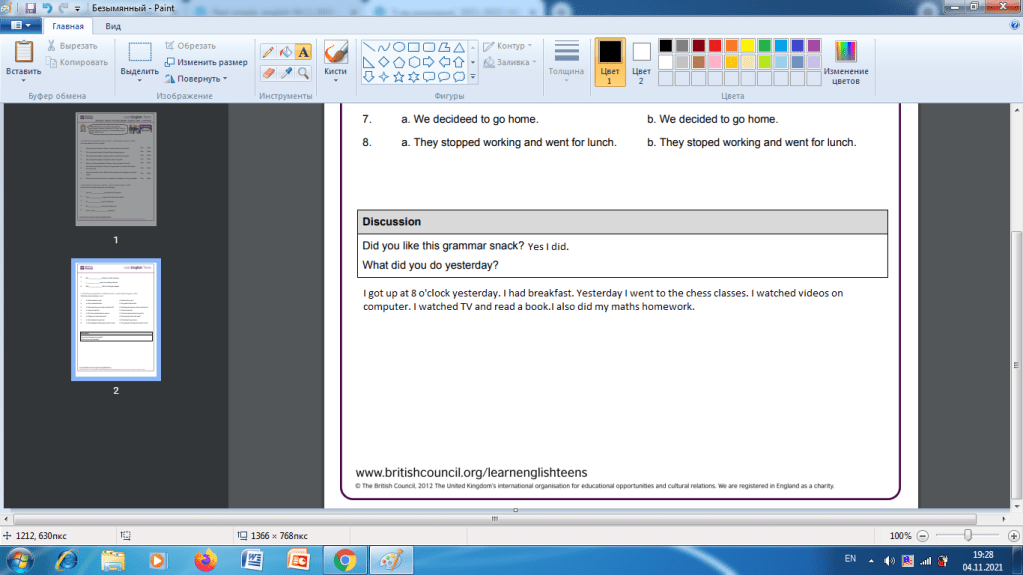
Task: Click the Save icon in quick access toolbar
Action: [31, 7]
